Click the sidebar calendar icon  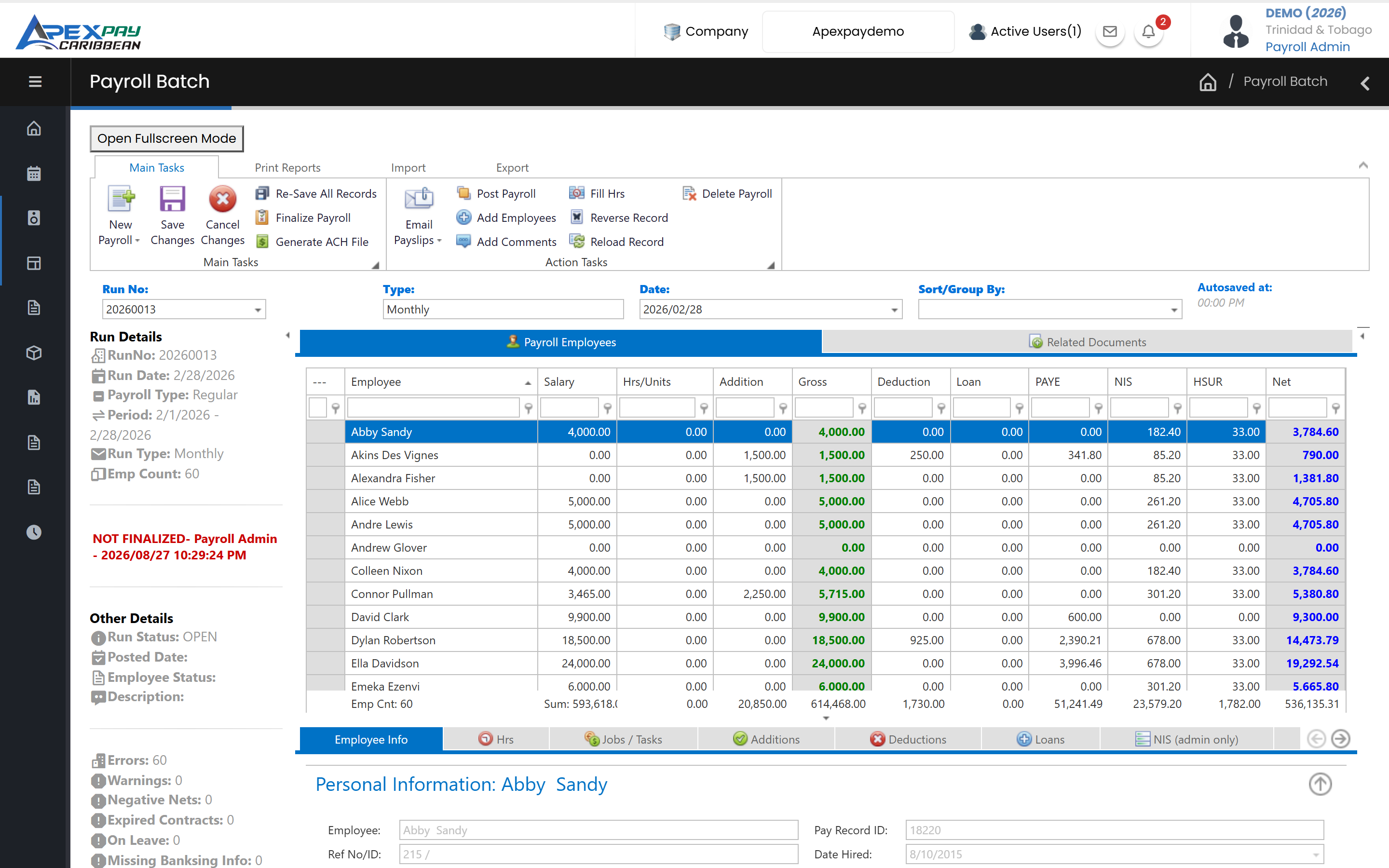click(x=34, y=174)
